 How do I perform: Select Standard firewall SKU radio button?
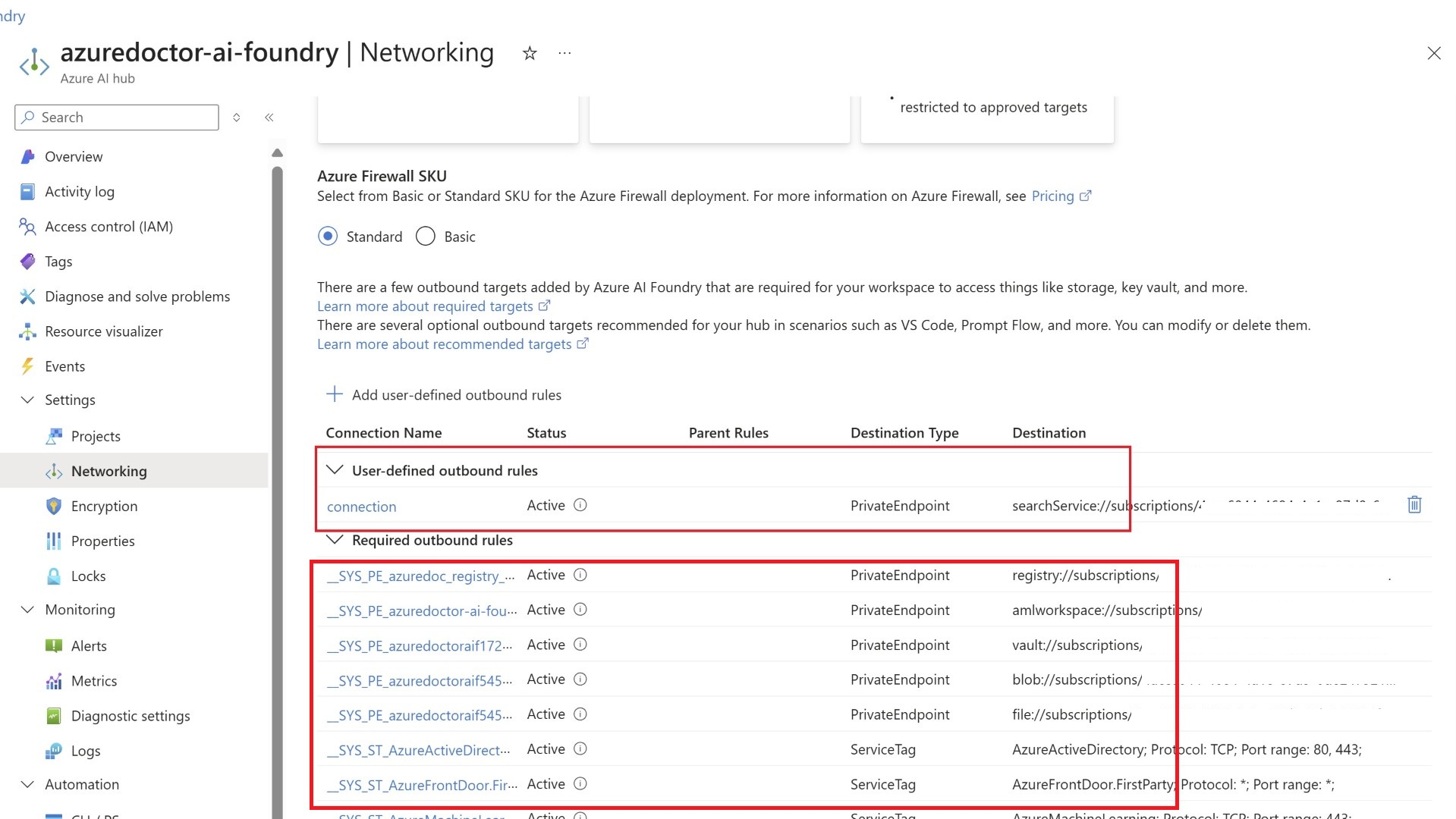coord(328,237)
